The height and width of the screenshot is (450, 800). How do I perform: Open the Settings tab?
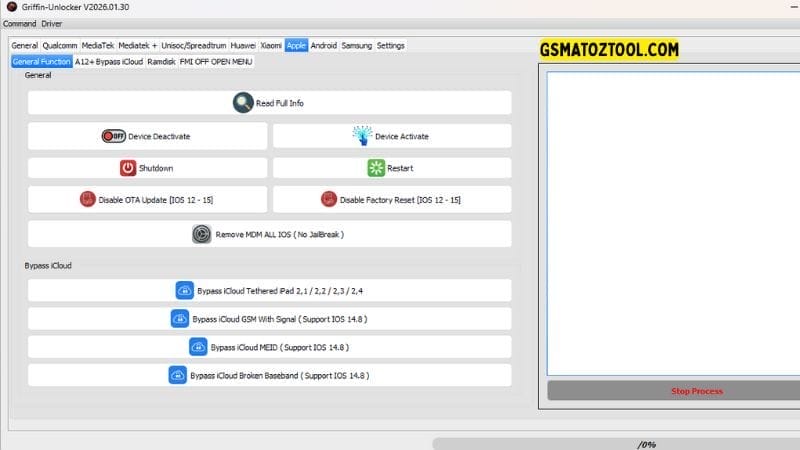pyautogui.click(x=391, y=45)
